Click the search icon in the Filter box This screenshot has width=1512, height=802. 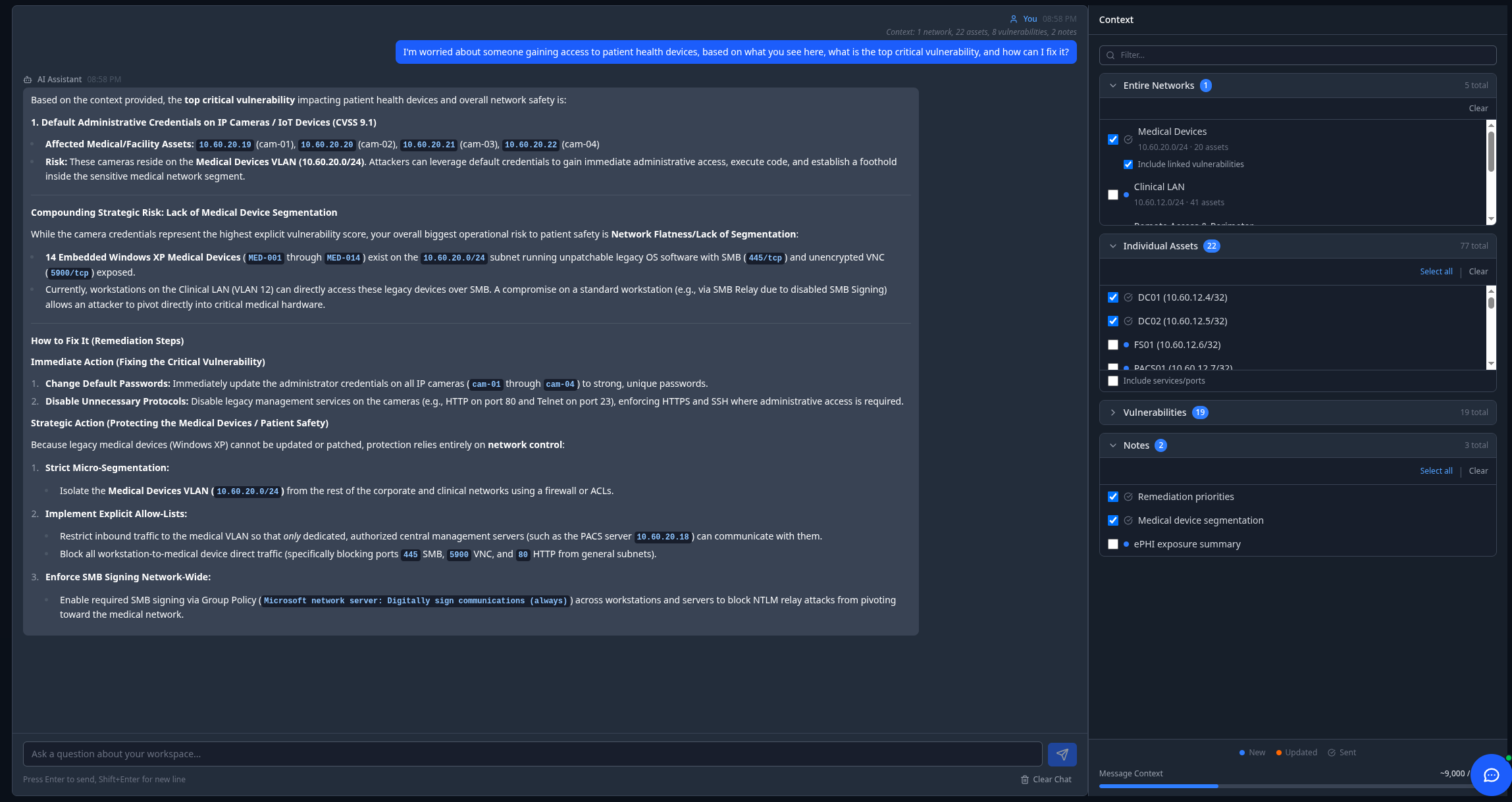pyautogui.click(x=1110, y=55)
